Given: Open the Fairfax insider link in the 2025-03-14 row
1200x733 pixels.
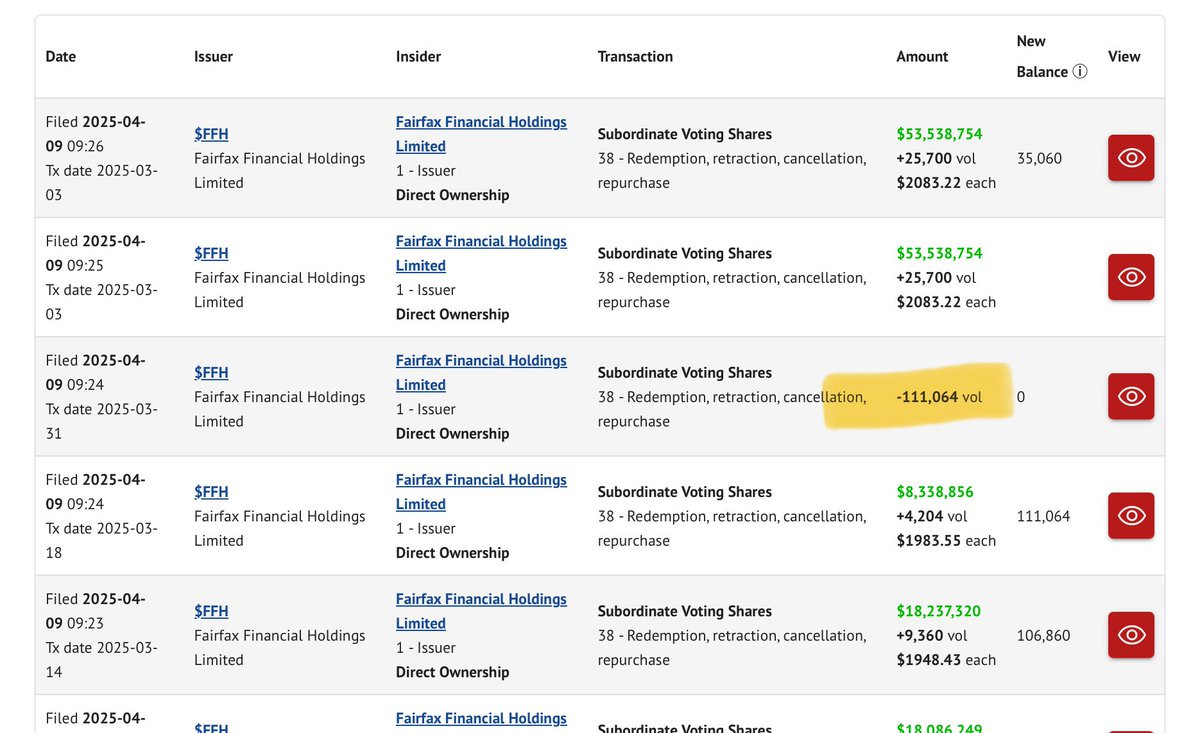Looking at the screenshot, I should click(x=481, y=599).
